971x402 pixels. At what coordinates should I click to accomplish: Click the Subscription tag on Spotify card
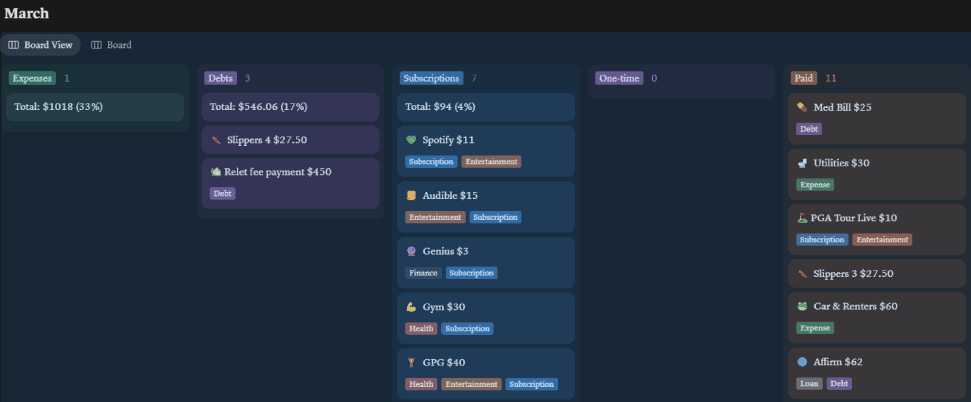(431, 162)
